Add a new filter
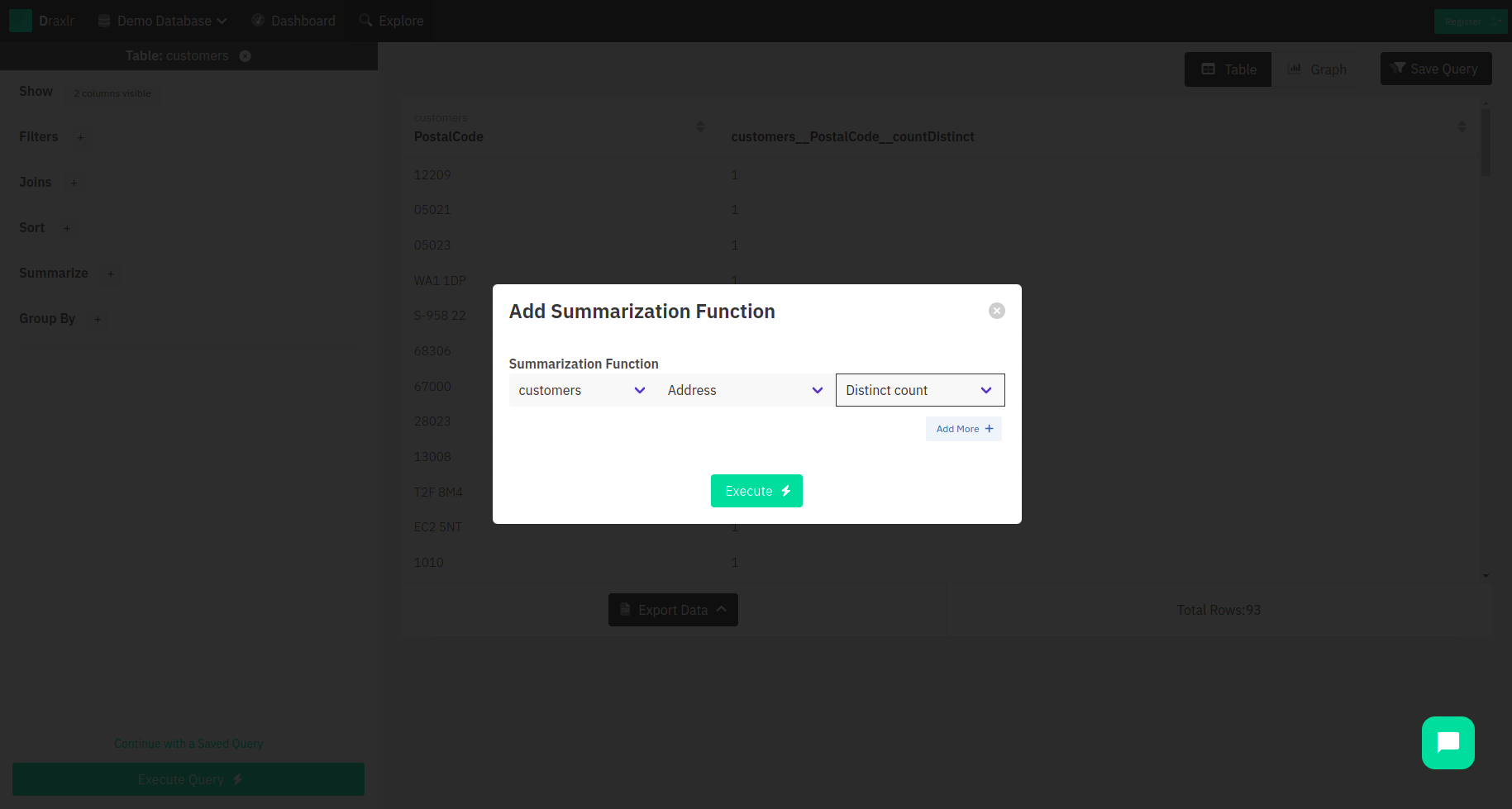 tap(80, 137)
